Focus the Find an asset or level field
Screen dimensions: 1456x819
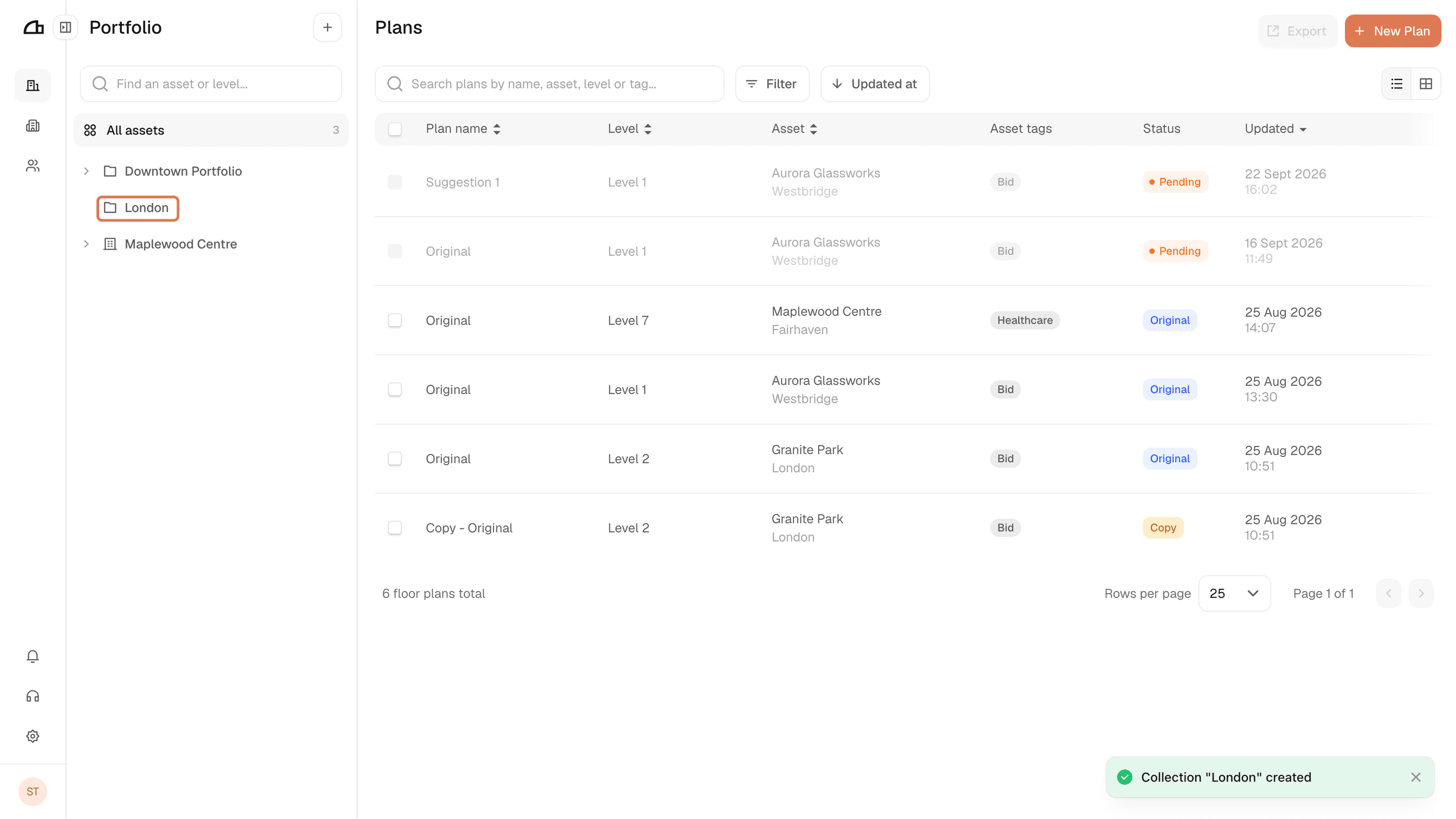[211, 84]
